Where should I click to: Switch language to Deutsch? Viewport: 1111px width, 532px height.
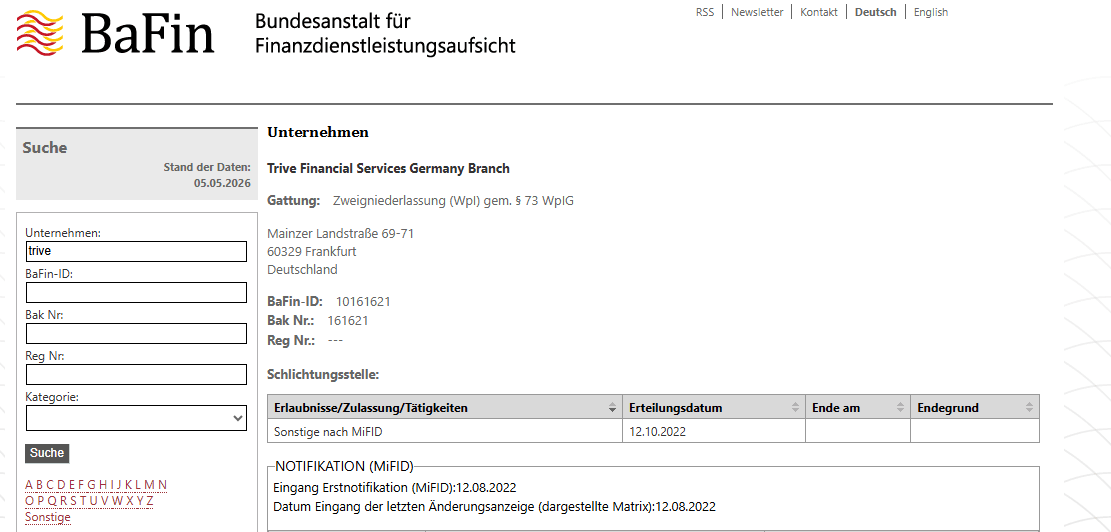(876, 12)
